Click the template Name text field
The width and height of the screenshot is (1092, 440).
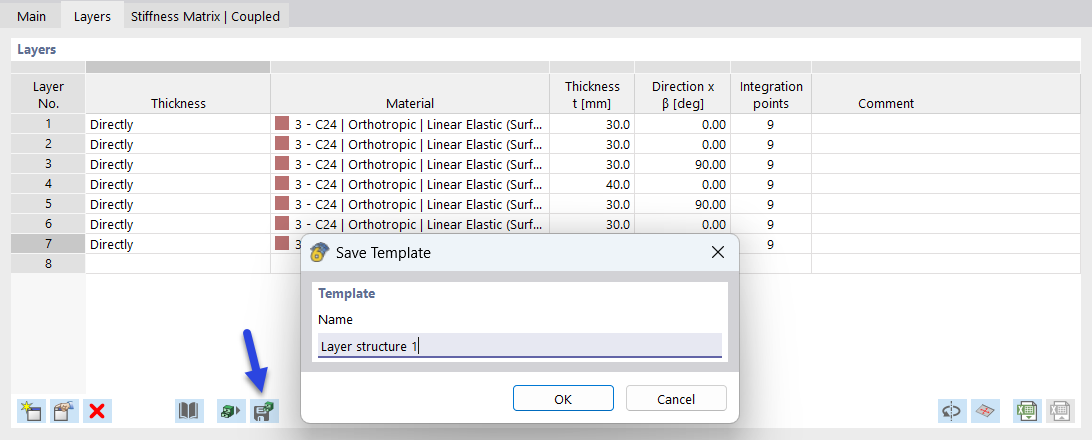coord(519,346)
